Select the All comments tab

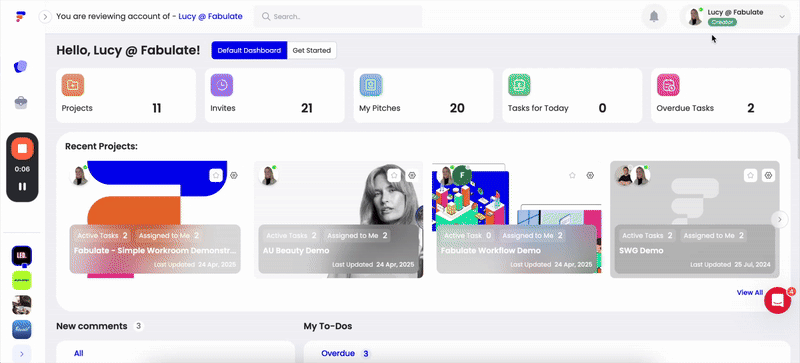click(x=79, y=353)
